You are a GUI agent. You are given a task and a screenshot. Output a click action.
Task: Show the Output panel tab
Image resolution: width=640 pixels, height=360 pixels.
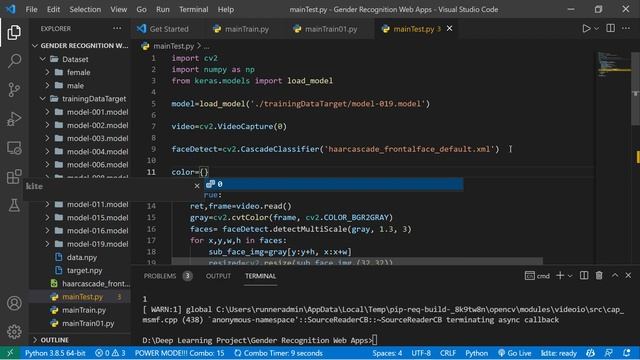[218, 276]
